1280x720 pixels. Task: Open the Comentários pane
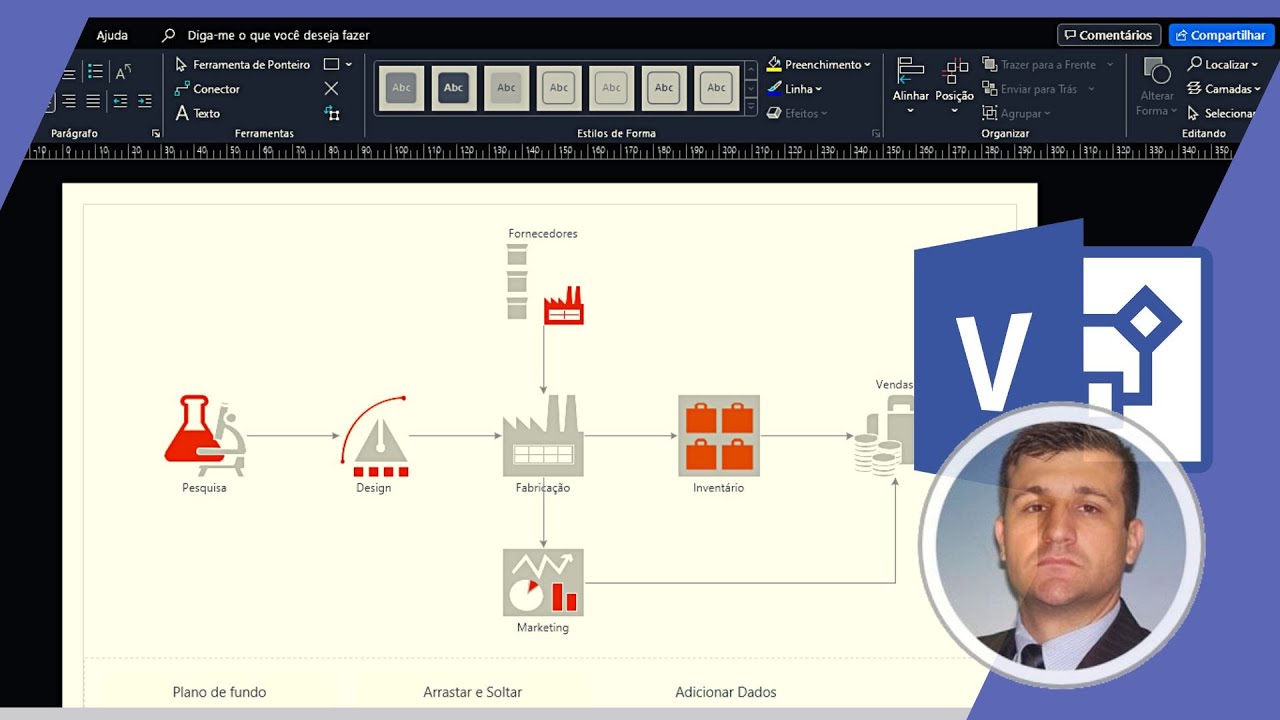click(1109, 35)
